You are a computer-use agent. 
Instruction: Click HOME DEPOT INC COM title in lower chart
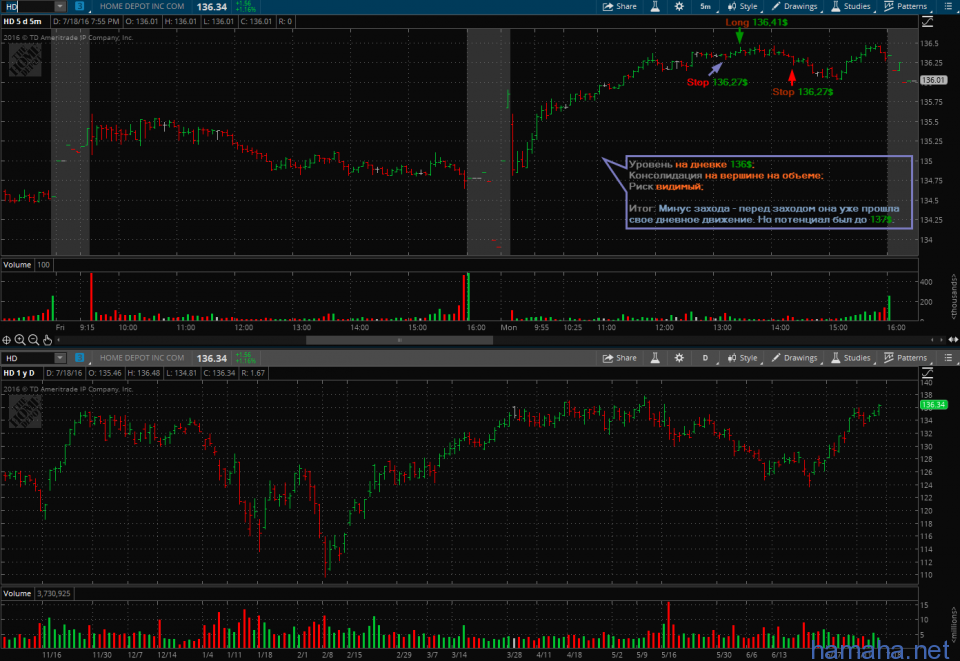pos(142,358)
